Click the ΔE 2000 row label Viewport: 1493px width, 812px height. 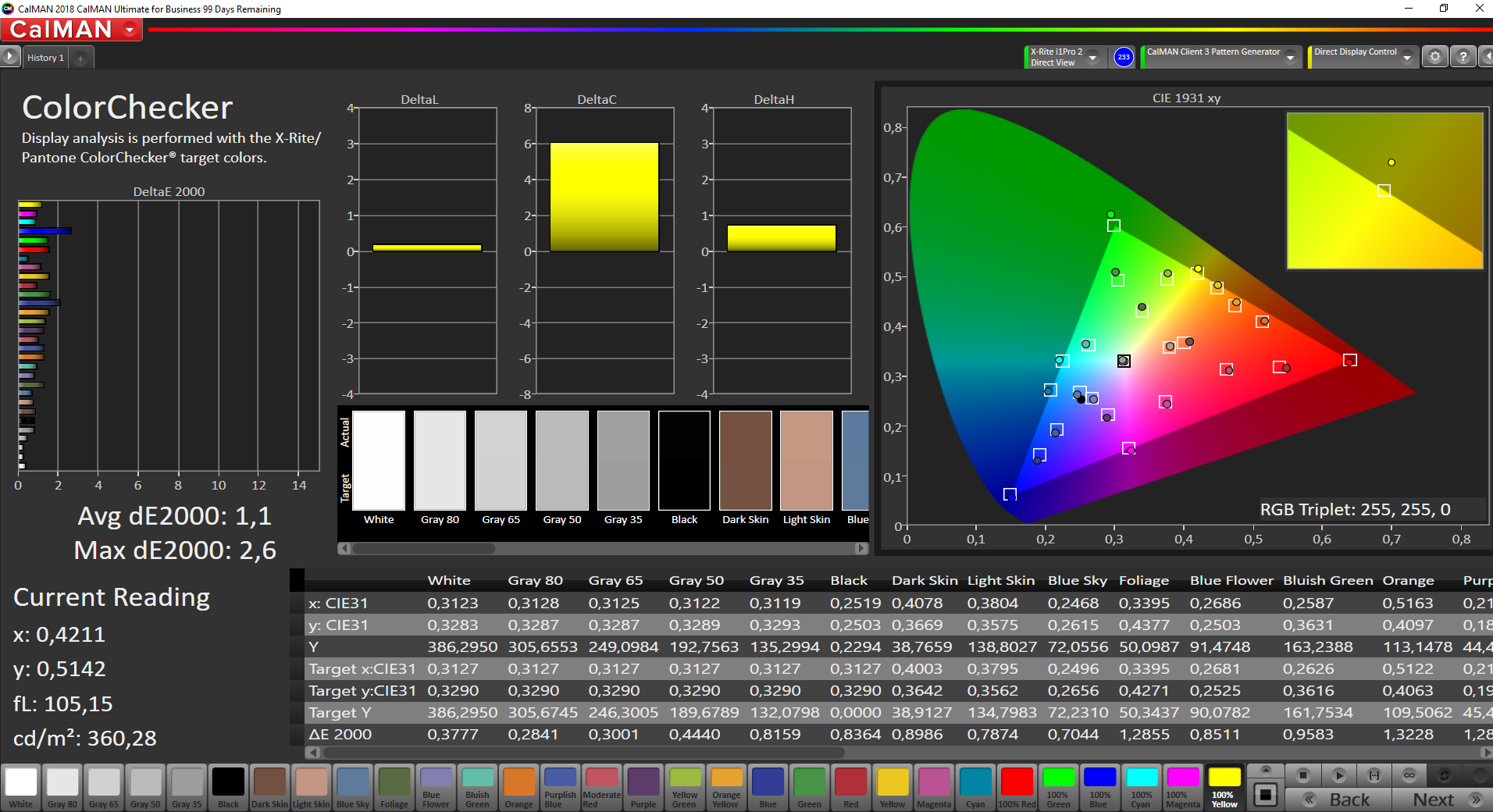(340, 734)
